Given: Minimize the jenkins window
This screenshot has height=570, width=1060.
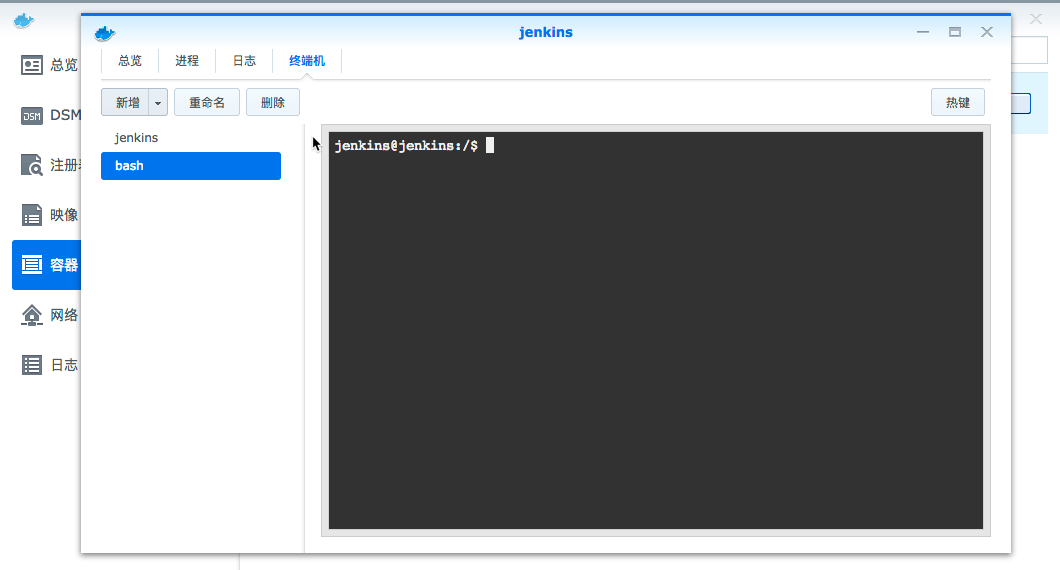Looking at the screenshot, I should [923, 32].
